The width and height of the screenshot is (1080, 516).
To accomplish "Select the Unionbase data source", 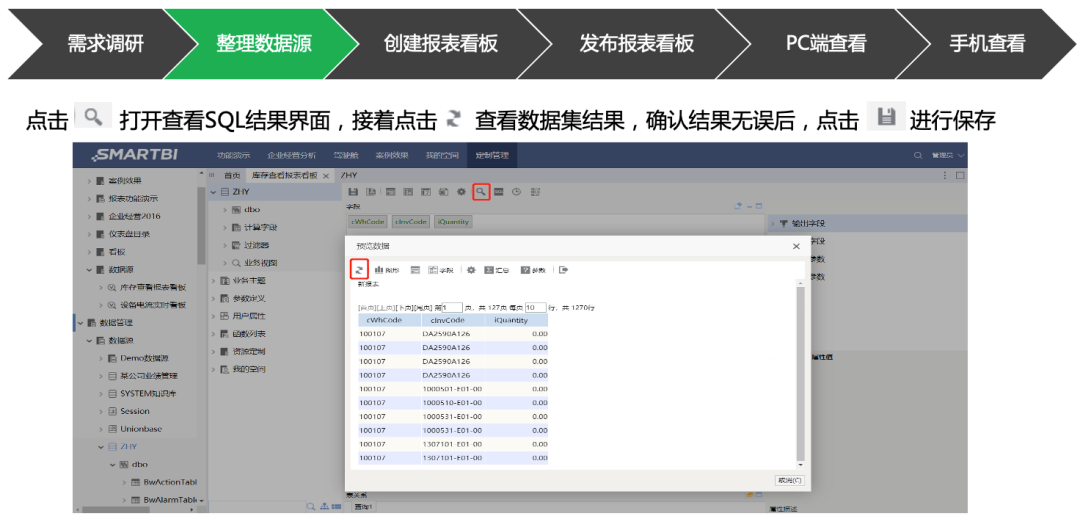I will 141,429.
